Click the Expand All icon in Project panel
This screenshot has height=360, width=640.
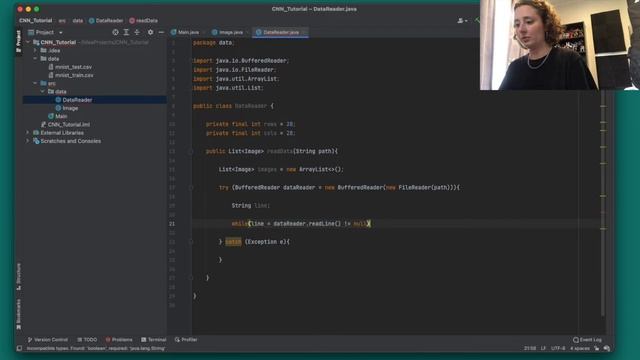(x=126, y=32)
